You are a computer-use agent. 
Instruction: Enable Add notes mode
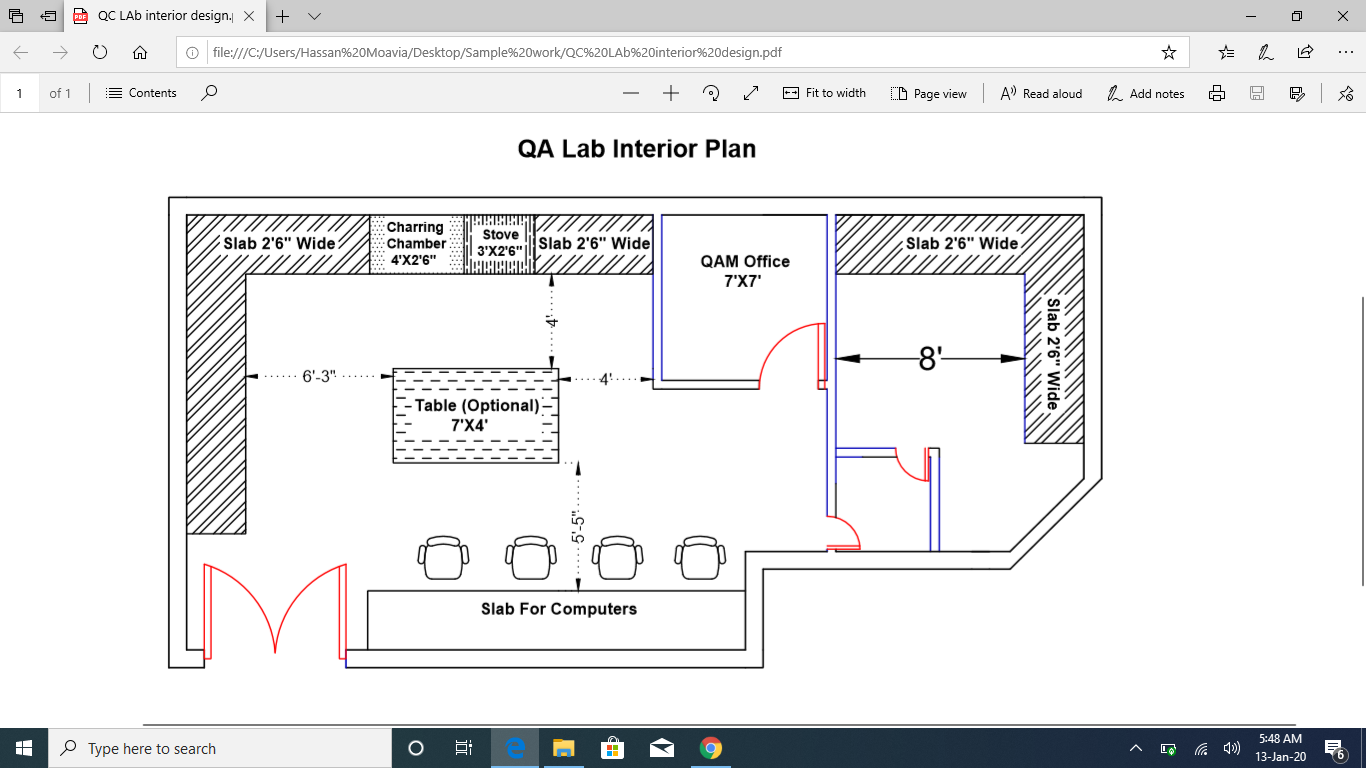(1146, 93)
